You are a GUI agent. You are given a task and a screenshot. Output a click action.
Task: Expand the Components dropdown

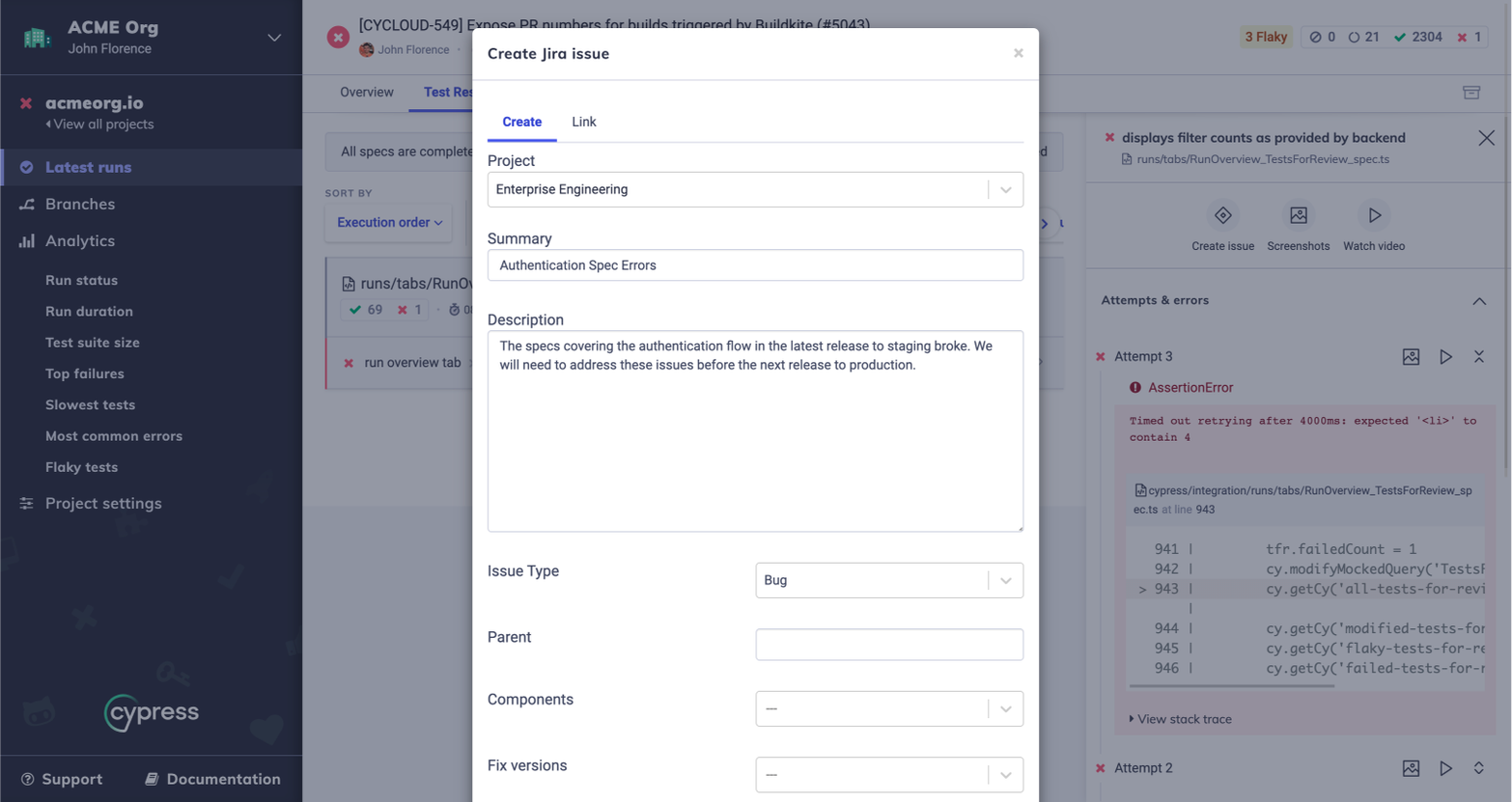[889, 708]
